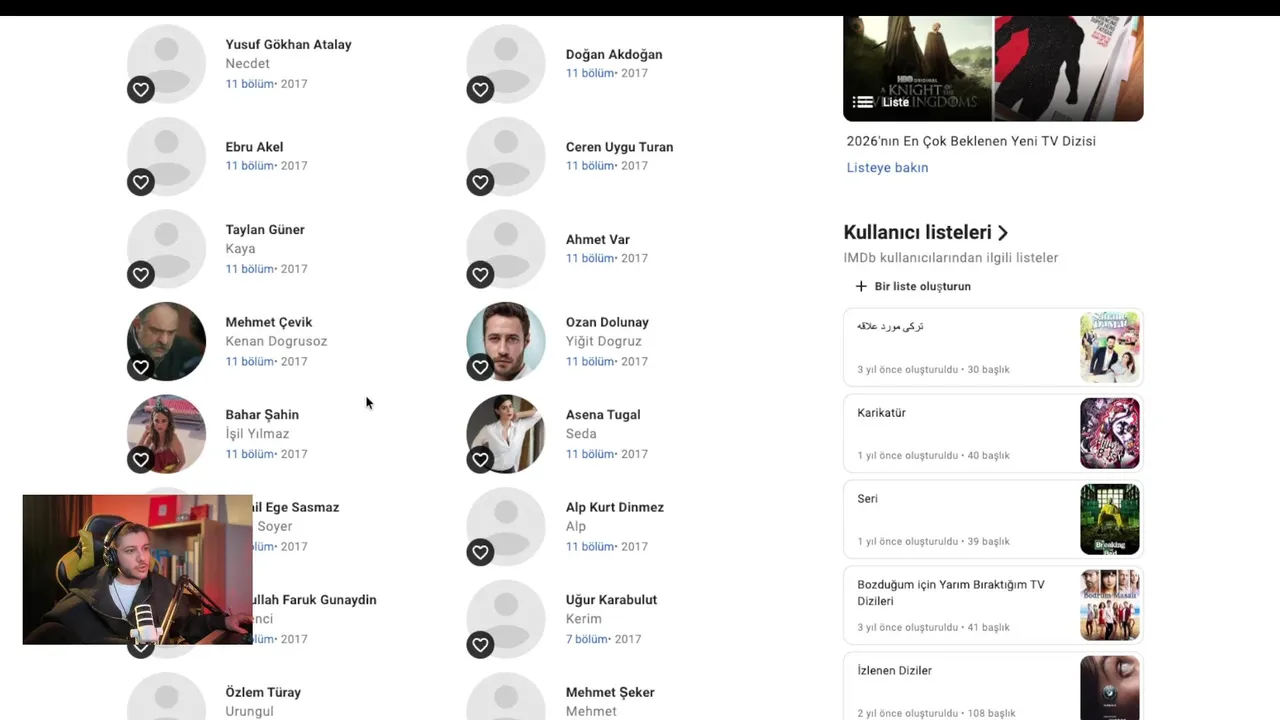Open Alp Kurt Dinmez name link
The image size is (1280, 720).
click(x=615, y=507)
